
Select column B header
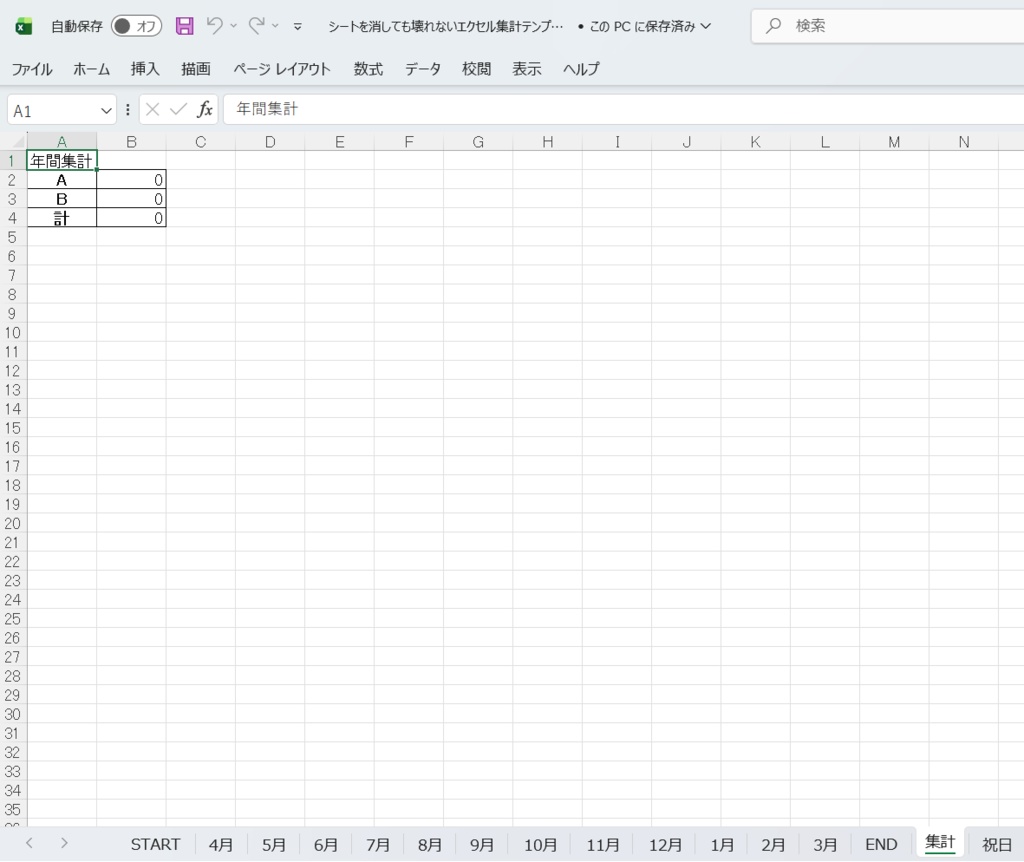point(131,142)
